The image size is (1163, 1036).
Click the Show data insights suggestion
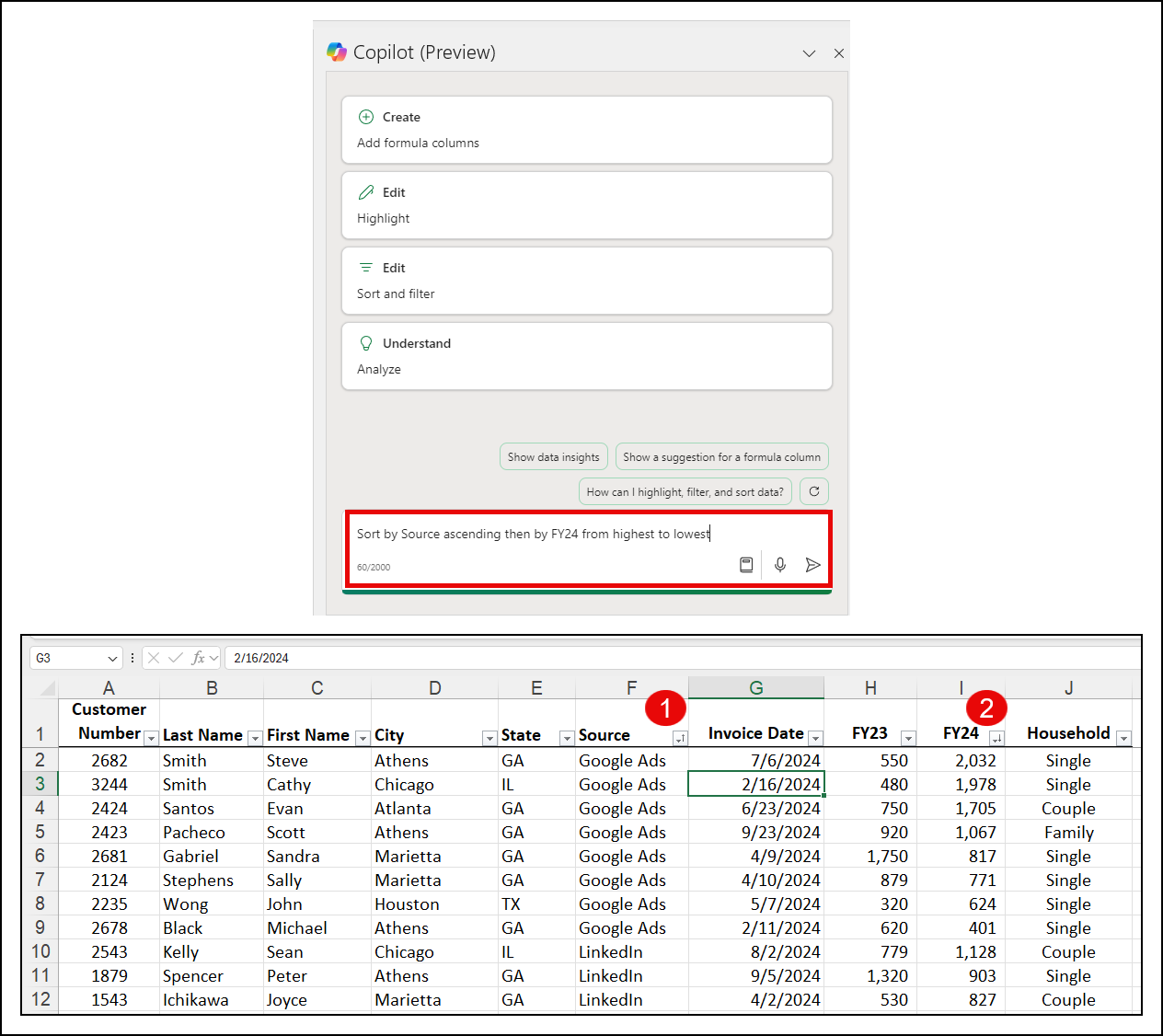coord(553,456)
